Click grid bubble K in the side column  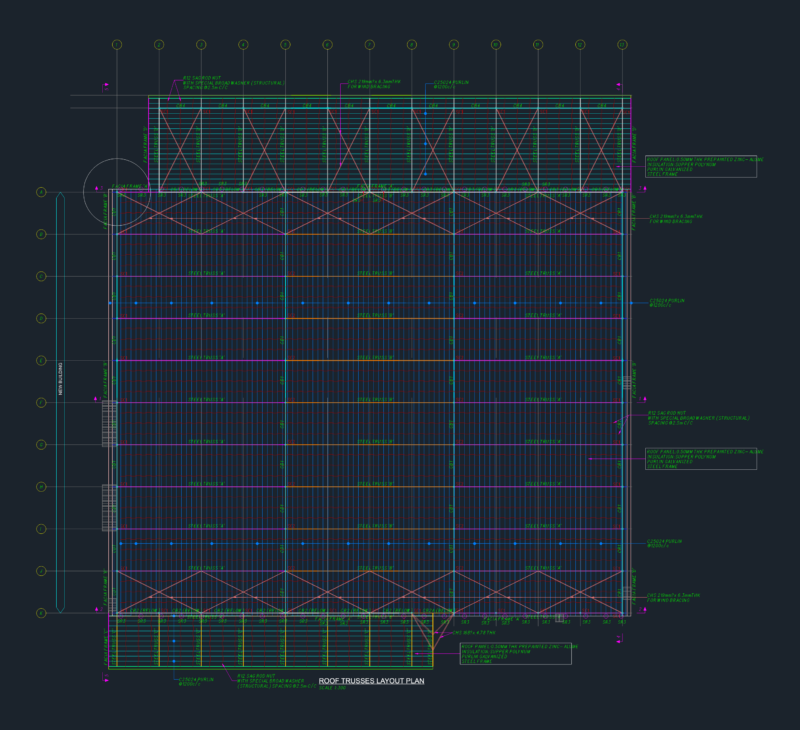41,613
